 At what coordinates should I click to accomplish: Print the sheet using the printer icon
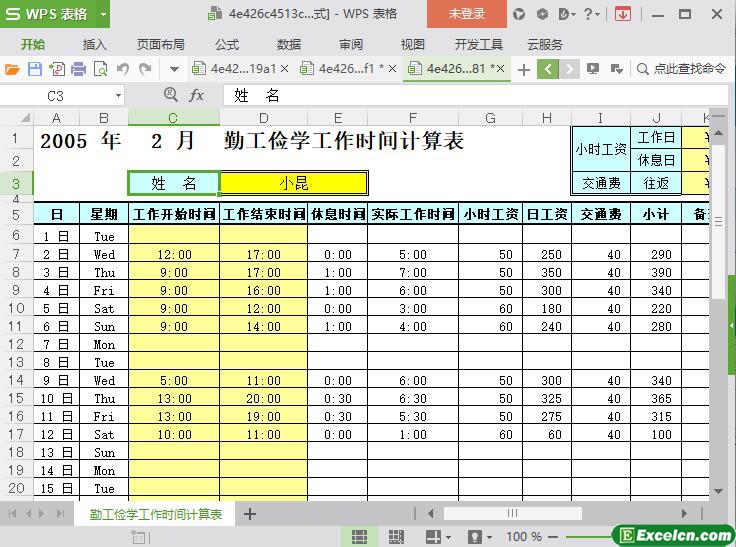tap(78, 69)
